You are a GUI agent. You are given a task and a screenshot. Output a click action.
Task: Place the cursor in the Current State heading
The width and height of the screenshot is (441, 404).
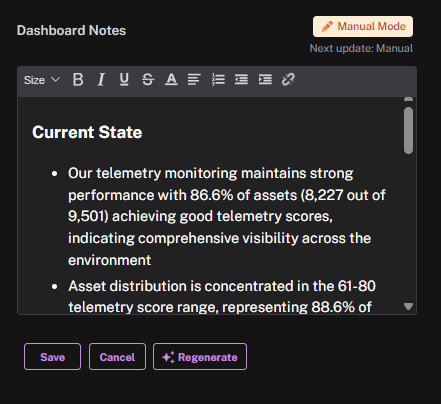tap(87, 132)
